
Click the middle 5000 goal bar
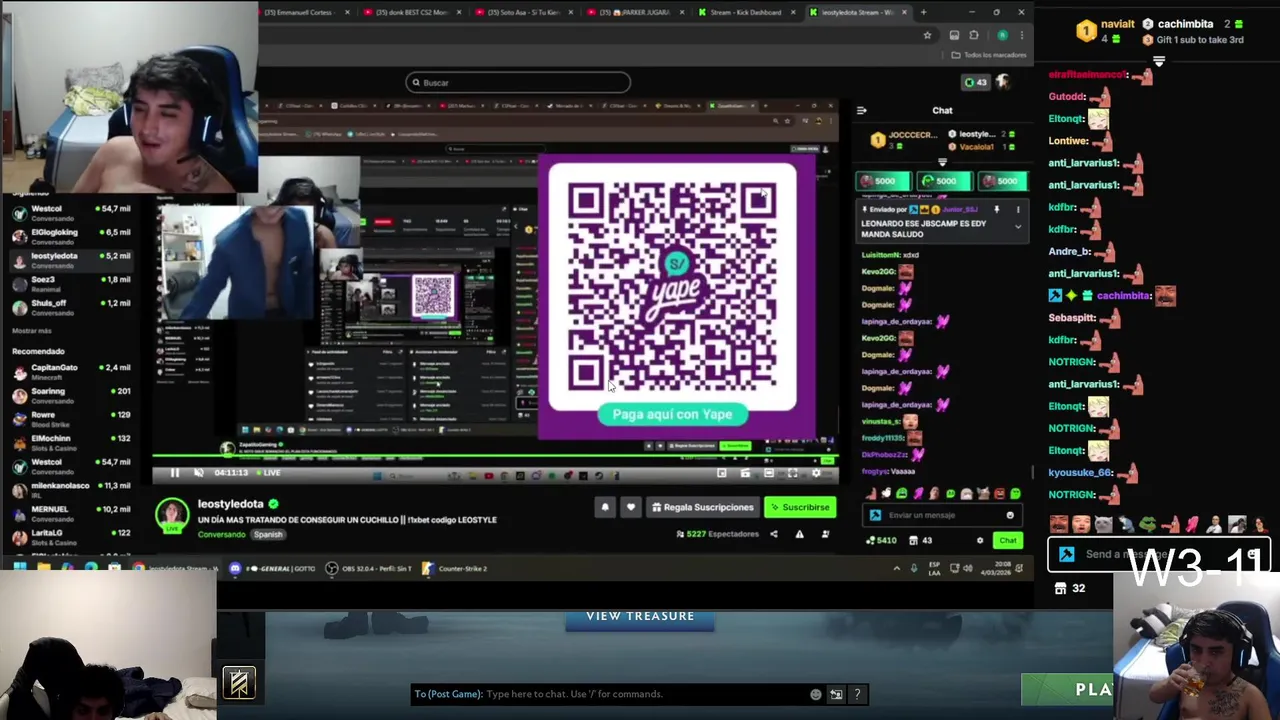944,181
